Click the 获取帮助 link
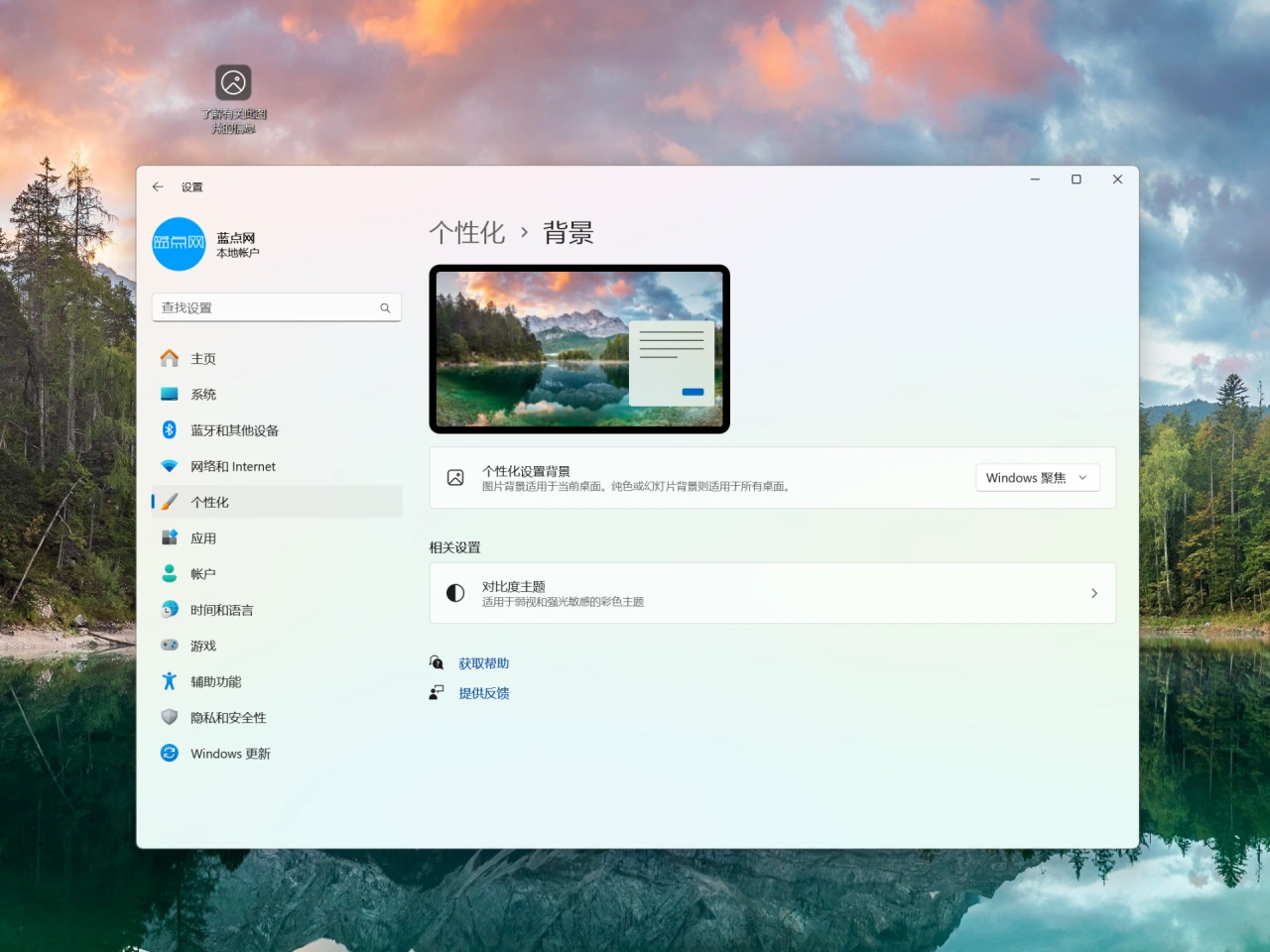Viewport: 1270px width, 952px height. click(483, 663)
